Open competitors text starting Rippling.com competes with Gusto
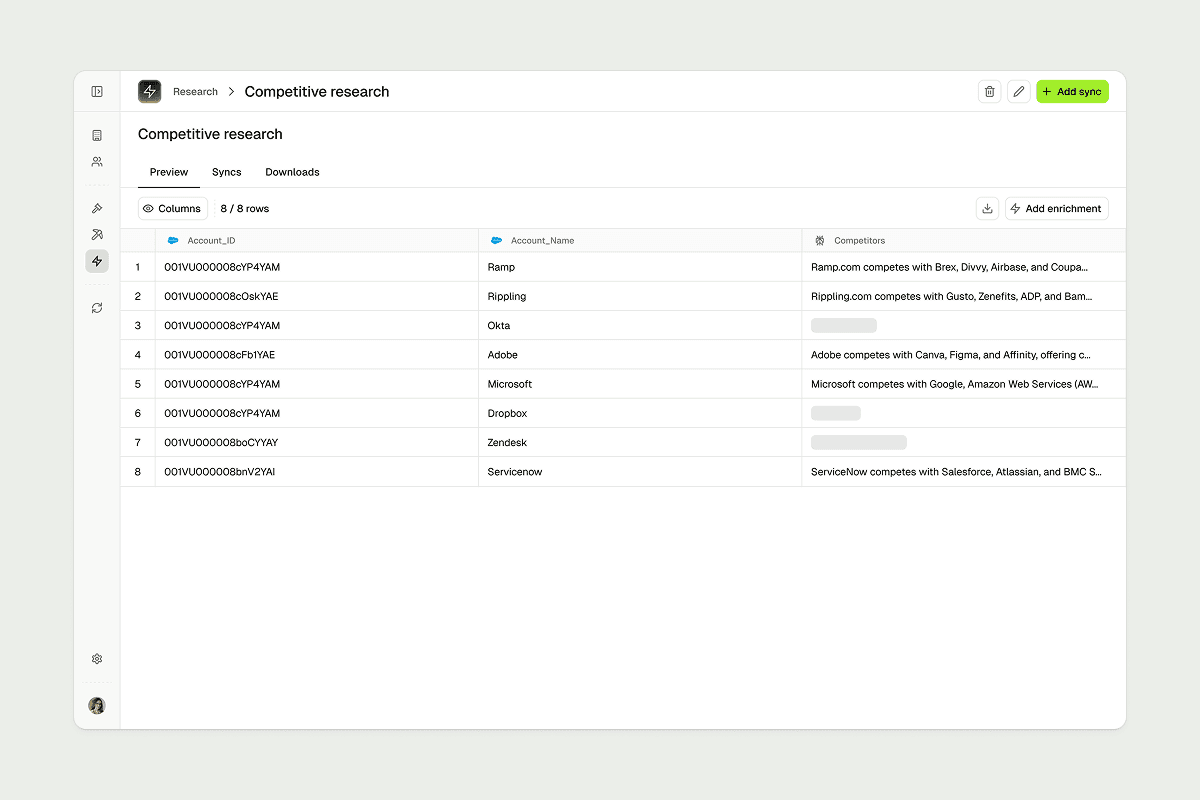The width and height of the screenshot is (1200, 800). [952, 296]
